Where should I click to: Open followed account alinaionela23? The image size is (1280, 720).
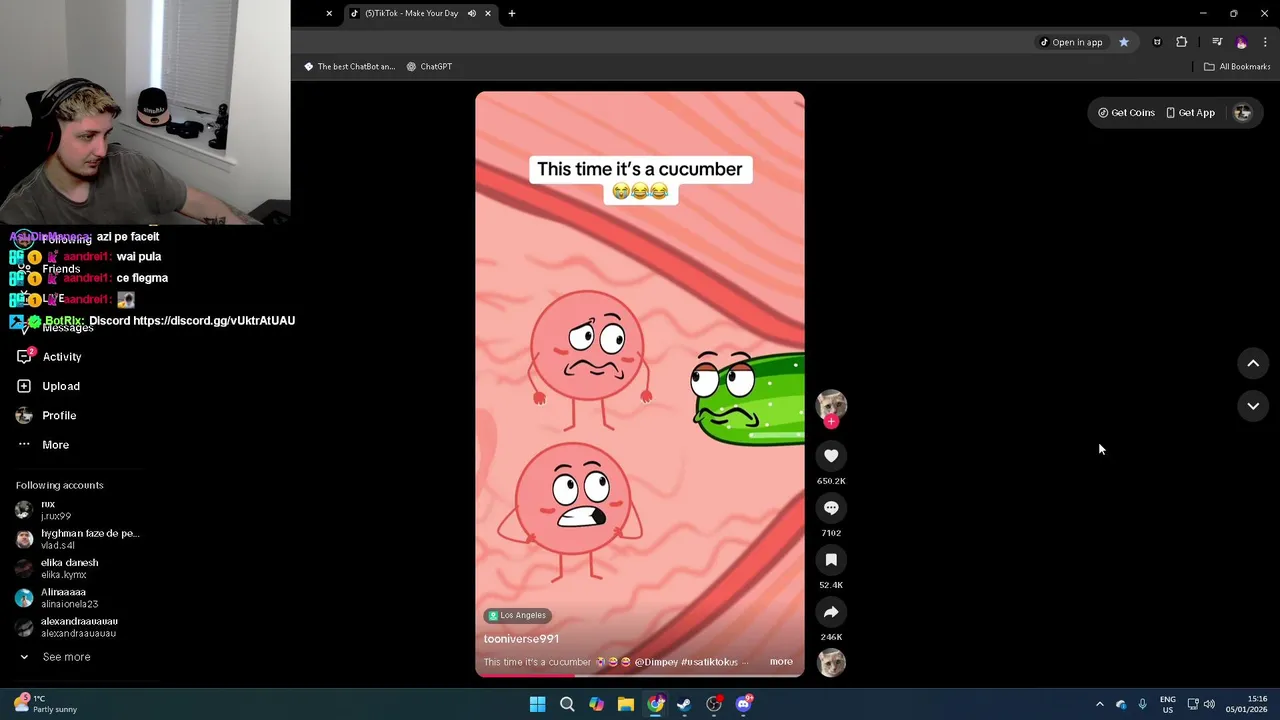pyautogui.click(x=57, y=598)
